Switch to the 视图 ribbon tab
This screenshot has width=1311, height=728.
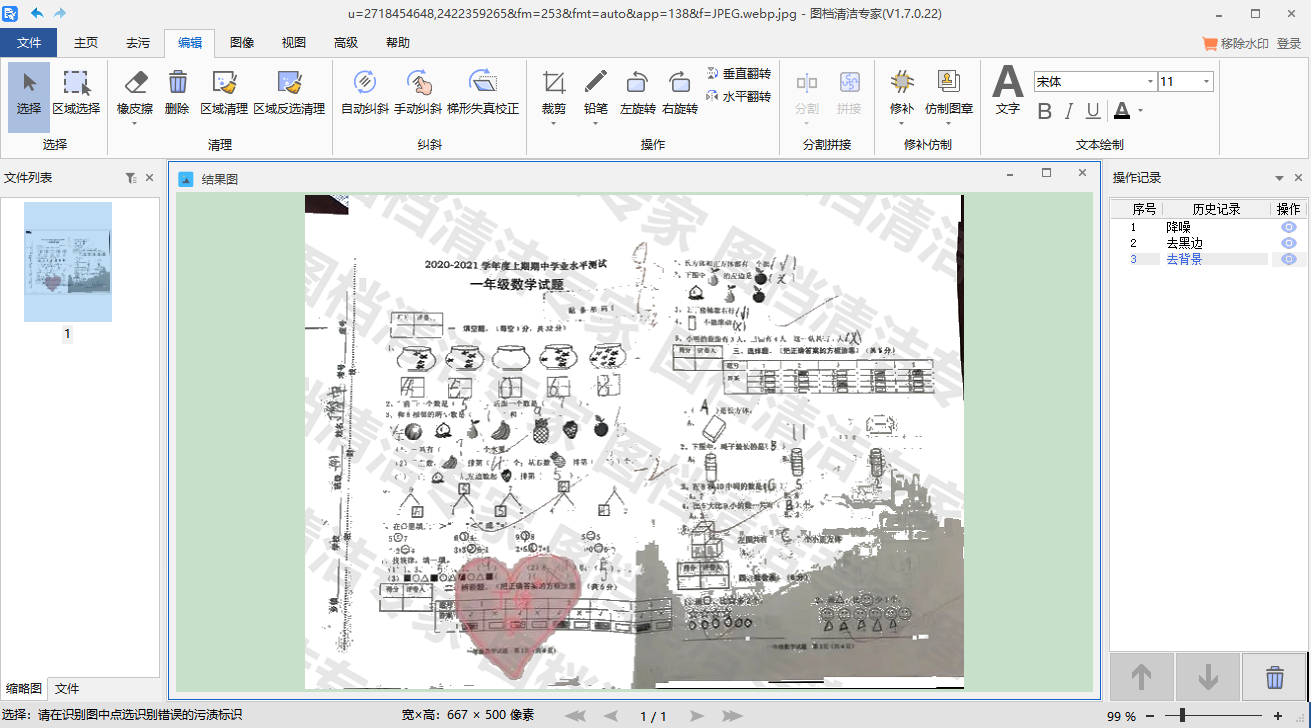[x=294, y=43]
